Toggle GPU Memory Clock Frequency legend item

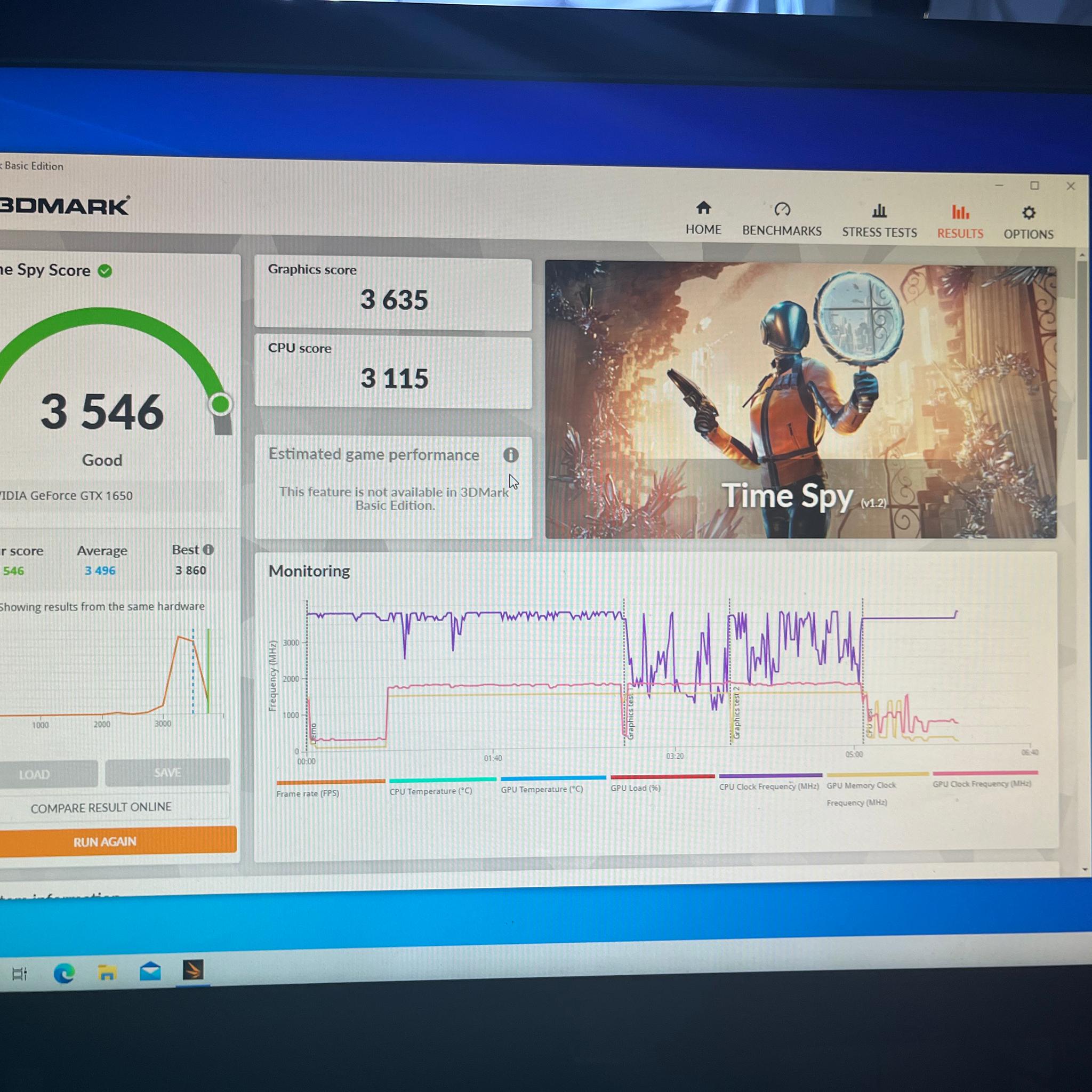(x=877, y=790)
